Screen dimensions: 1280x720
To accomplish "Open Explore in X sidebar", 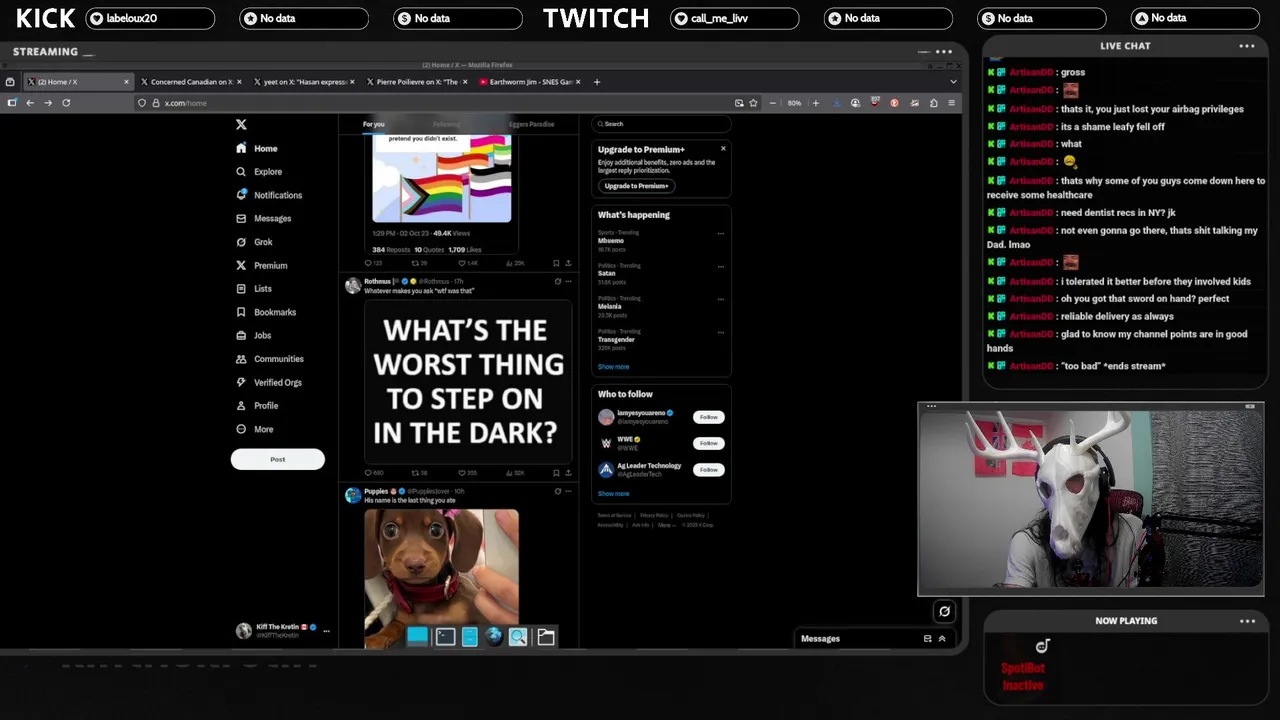I will pyautogui.click(x=259, y=172).
